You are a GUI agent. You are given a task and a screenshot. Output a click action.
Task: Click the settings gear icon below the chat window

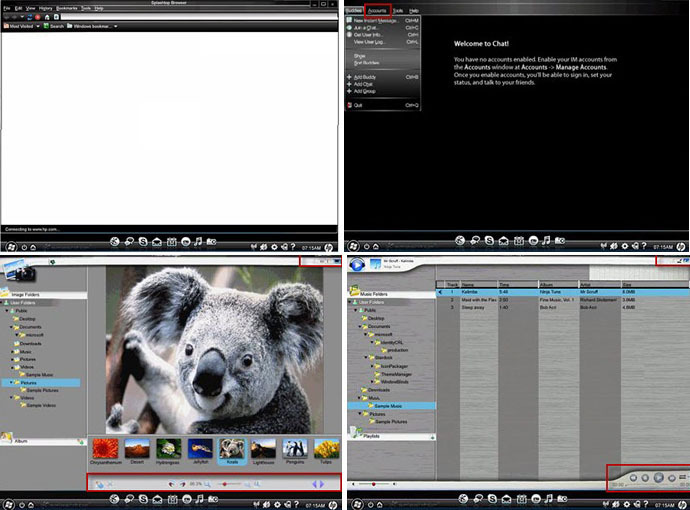(625, 246)
